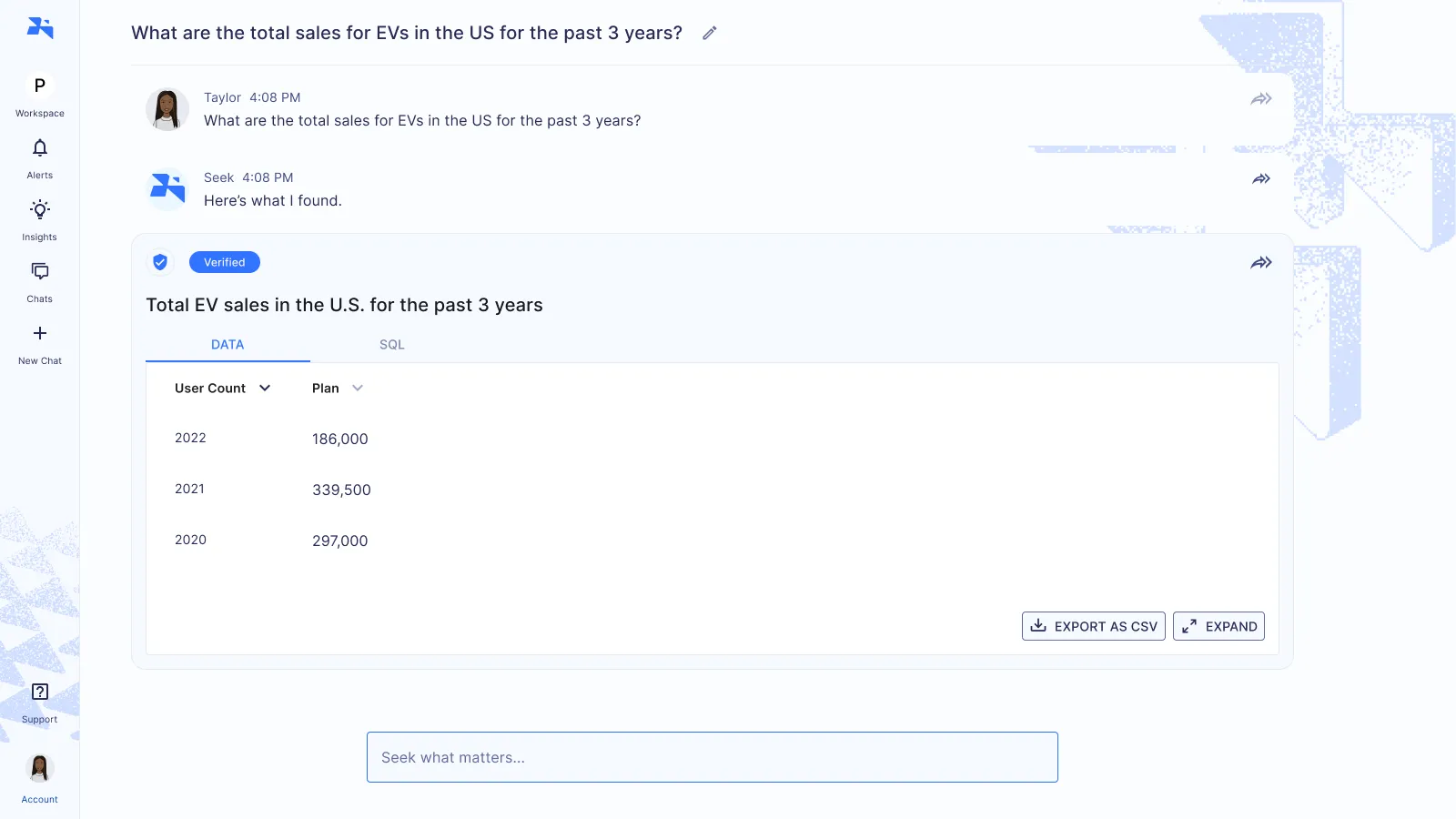Screen dimensions: 1456x819
Task: Click the Seek logo at top left
Action: pos(40,27)
